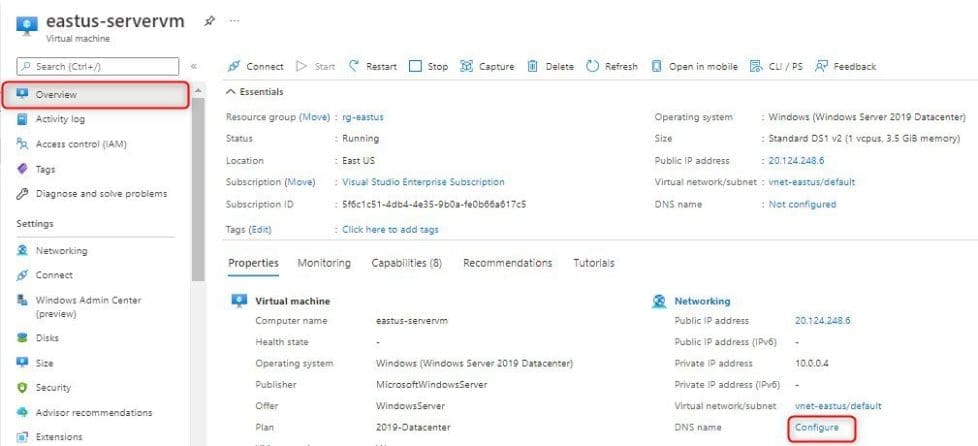Open public IP 20.124.248.6 in Essentials

pyautogui.click(x=796, y=160)
